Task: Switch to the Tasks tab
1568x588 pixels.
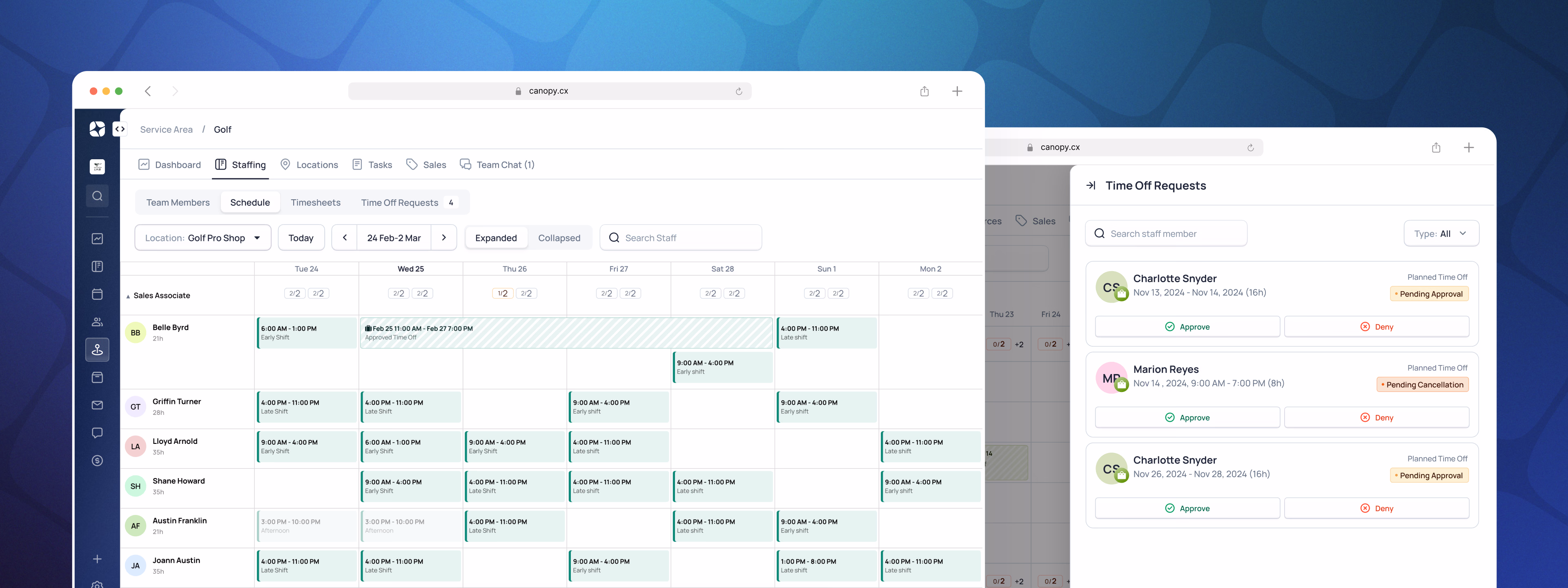Action: click(372, 165)
